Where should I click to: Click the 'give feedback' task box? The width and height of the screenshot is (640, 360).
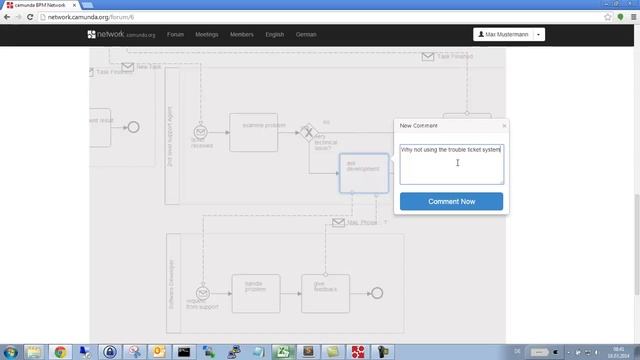325,293
